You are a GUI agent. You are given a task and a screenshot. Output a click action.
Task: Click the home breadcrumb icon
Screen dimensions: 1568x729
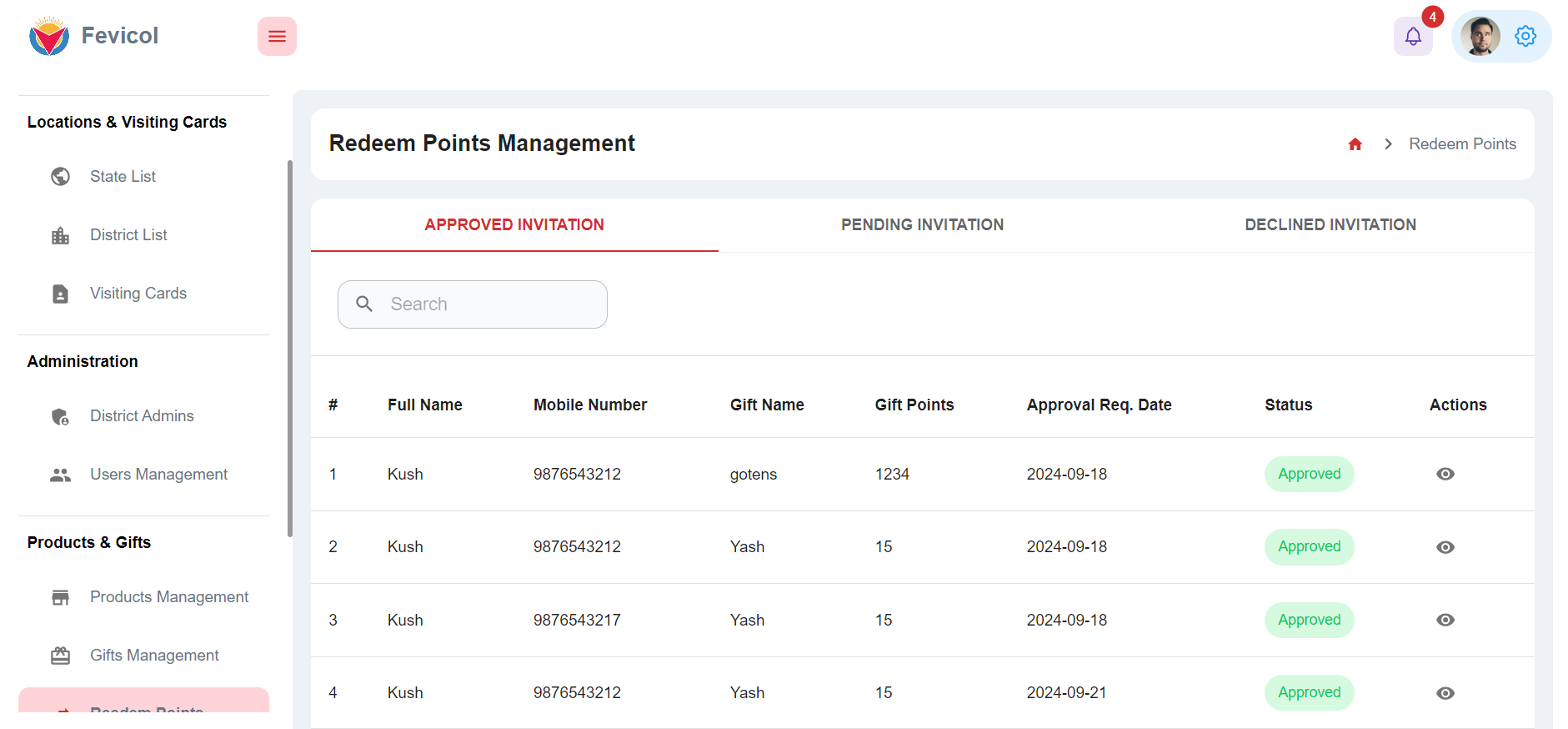(1355, 144)
